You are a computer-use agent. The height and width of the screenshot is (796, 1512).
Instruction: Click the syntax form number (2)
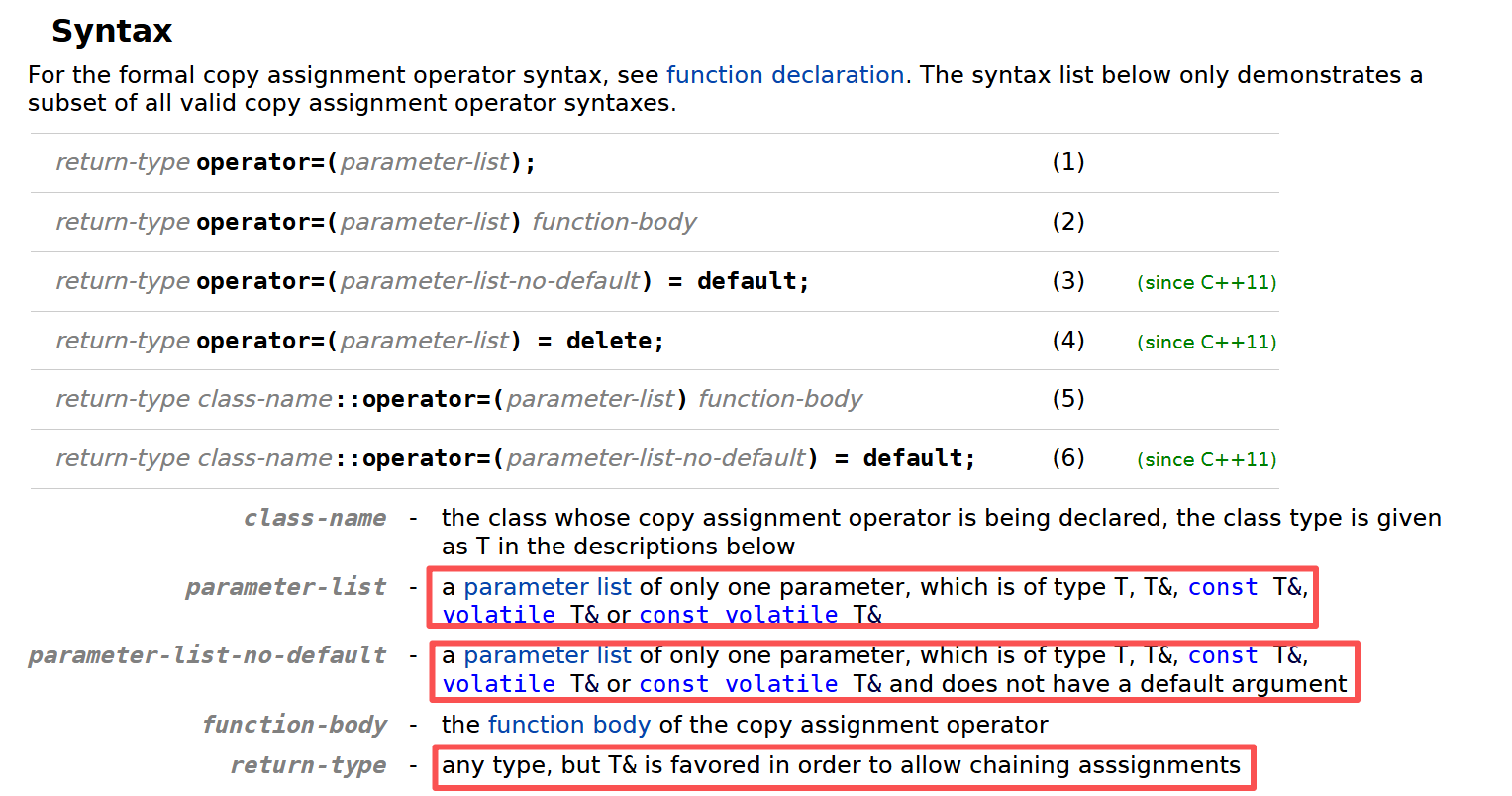pos(1067,222)
